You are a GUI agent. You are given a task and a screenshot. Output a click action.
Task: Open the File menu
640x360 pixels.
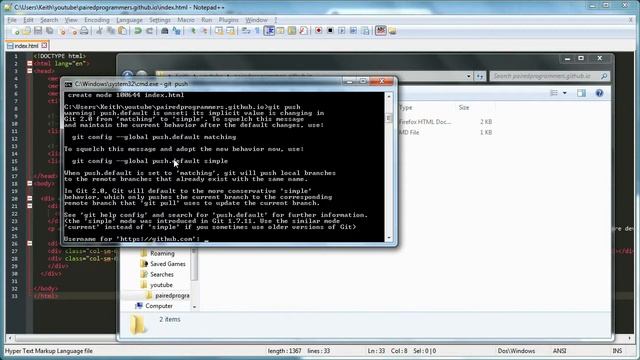click(12, 20)
